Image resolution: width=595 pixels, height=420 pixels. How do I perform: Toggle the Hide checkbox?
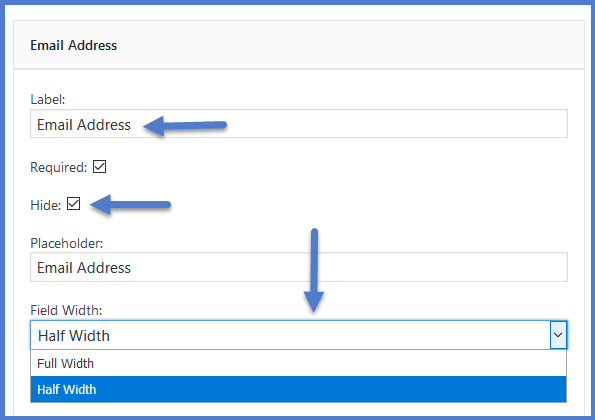pyautogui.click(x=73, y=204)
